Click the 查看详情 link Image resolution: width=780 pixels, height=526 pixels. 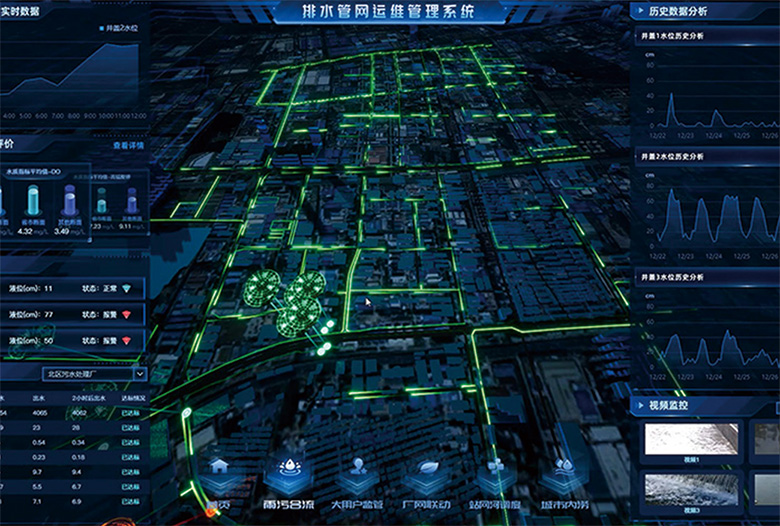pyautogui.click(x=127, y=145)
